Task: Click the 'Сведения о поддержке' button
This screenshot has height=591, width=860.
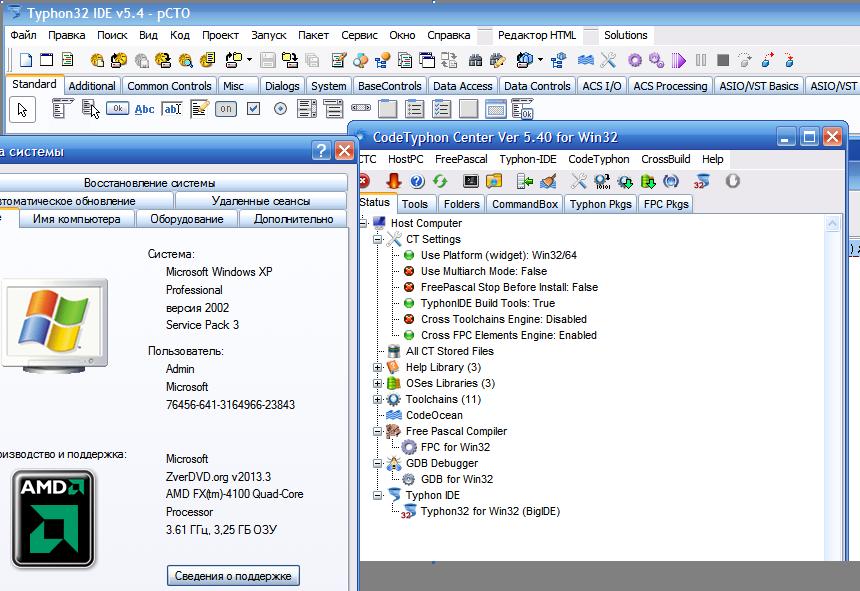Action: [233, 576]
